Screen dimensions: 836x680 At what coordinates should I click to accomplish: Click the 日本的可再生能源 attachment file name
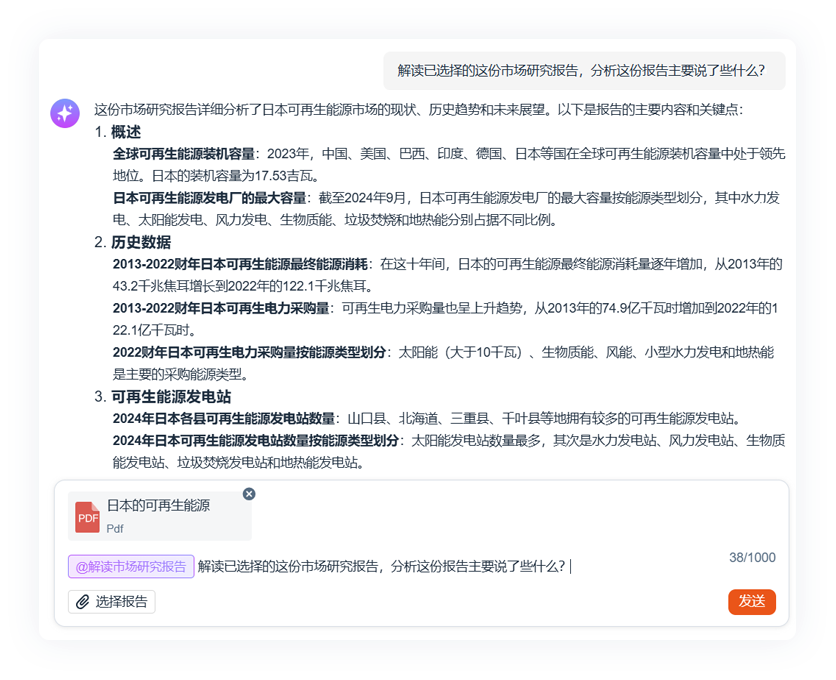pos(158,506)
